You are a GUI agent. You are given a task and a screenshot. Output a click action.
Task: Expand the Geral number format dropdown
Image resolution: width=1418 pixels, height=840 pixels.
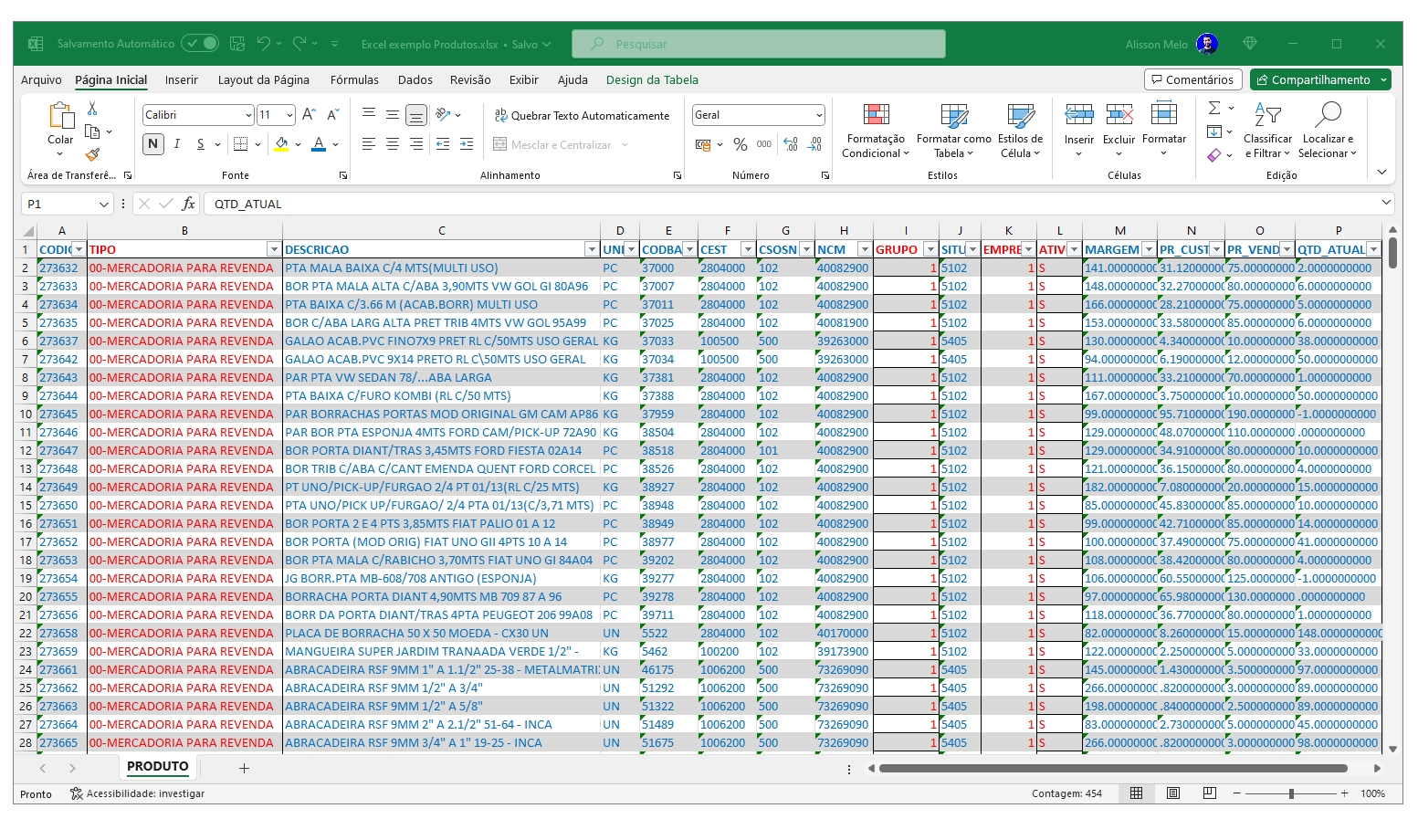pyautogui.click(x=819, y=115)
